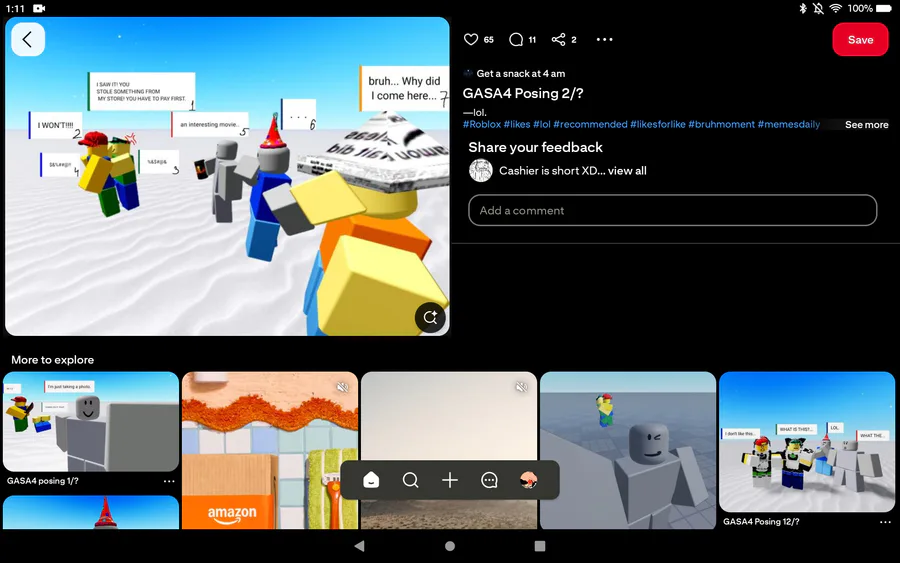The height and width of the screenshot is (563, 900).
Task: Tap Android home button
Action: point(450,546)
